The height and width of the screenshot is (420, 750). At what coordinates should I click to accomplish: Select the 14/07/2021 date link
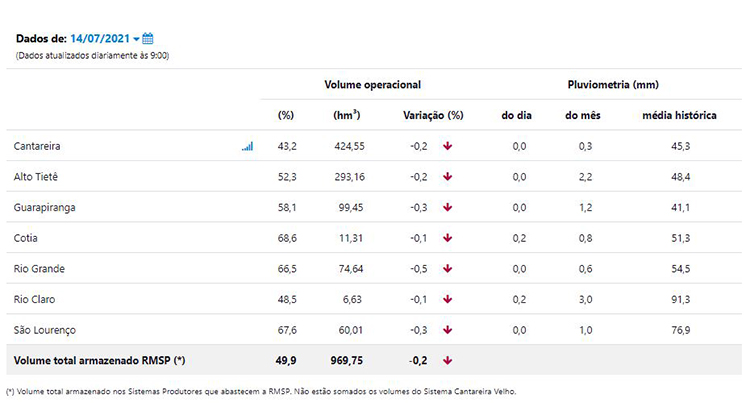(x=100, y=39)
